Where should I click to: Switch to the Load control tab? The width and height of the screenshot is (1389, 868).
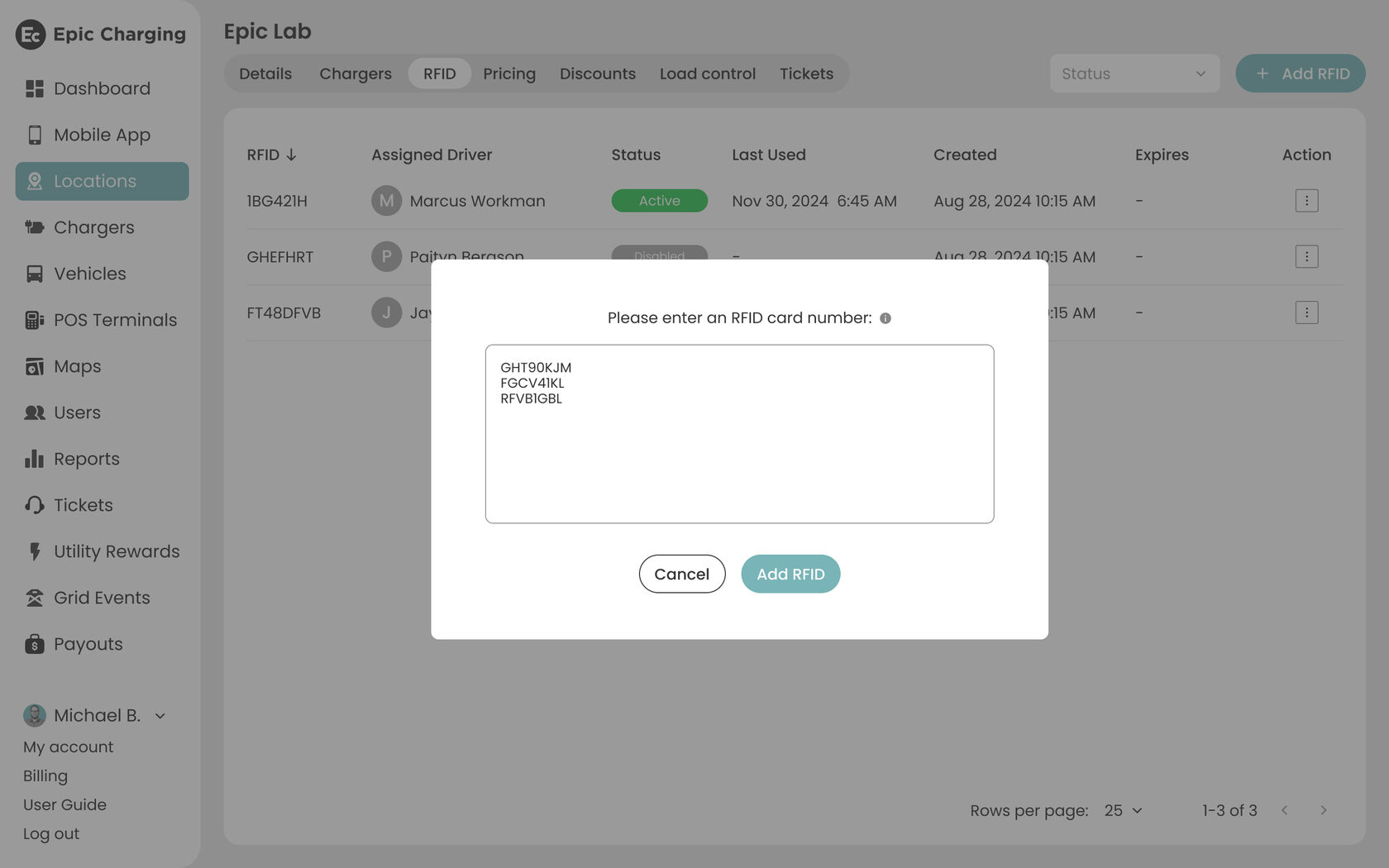click(x=708, y=74)
